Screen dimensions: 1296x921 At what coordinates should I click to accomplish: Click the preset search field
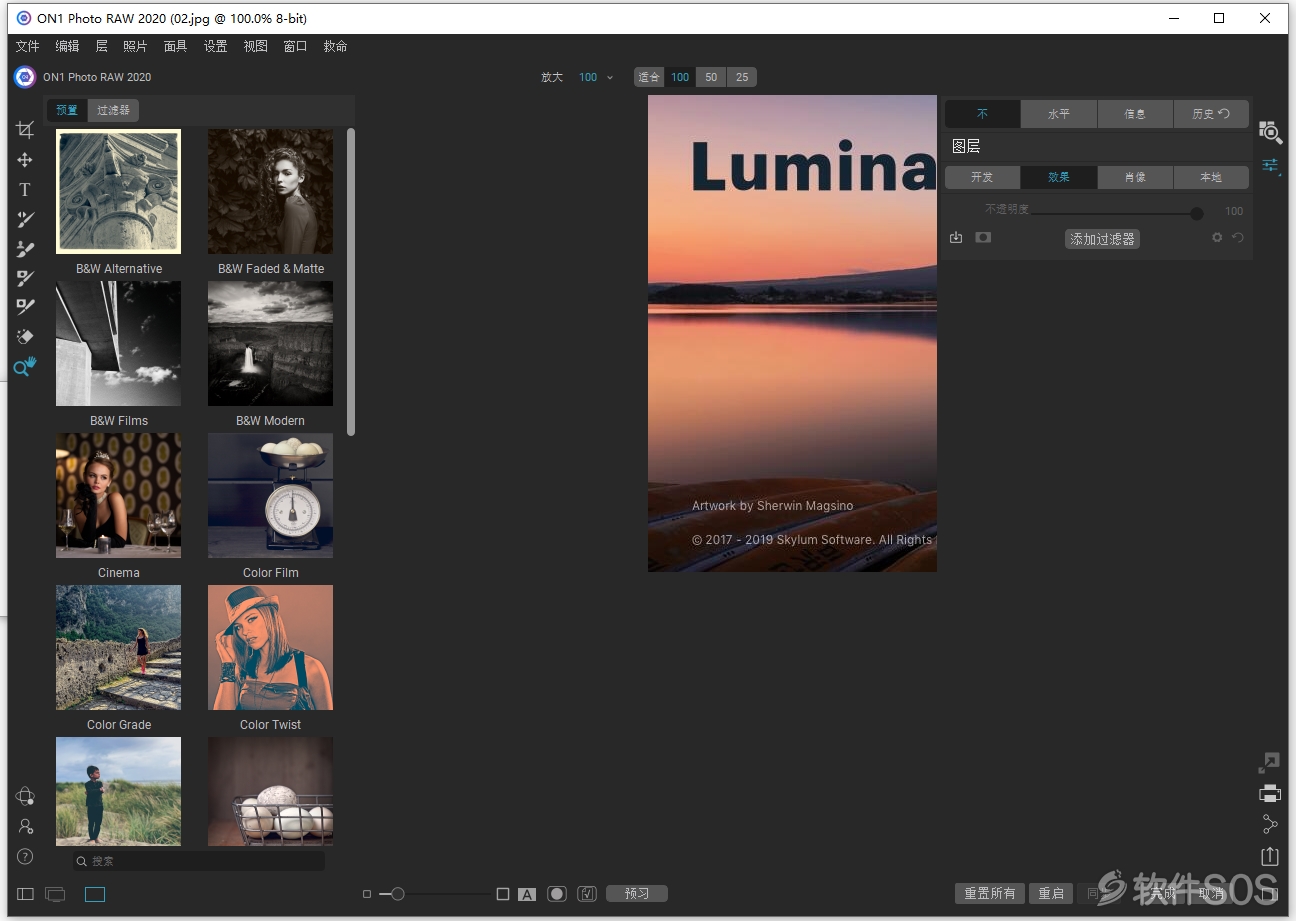coord(199,861)
